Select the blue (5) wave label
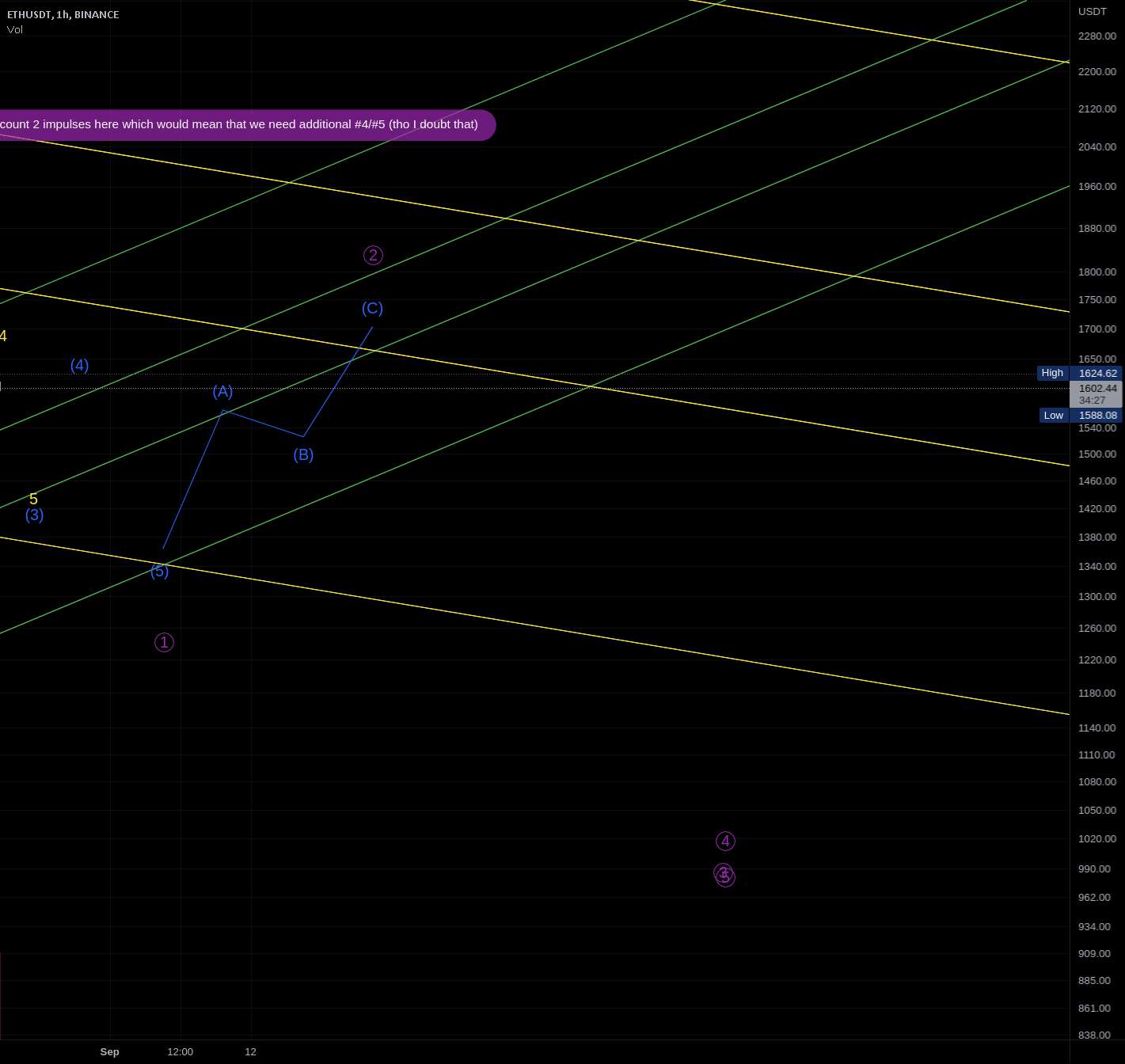 pyautogui.click(x=159, y=571)
